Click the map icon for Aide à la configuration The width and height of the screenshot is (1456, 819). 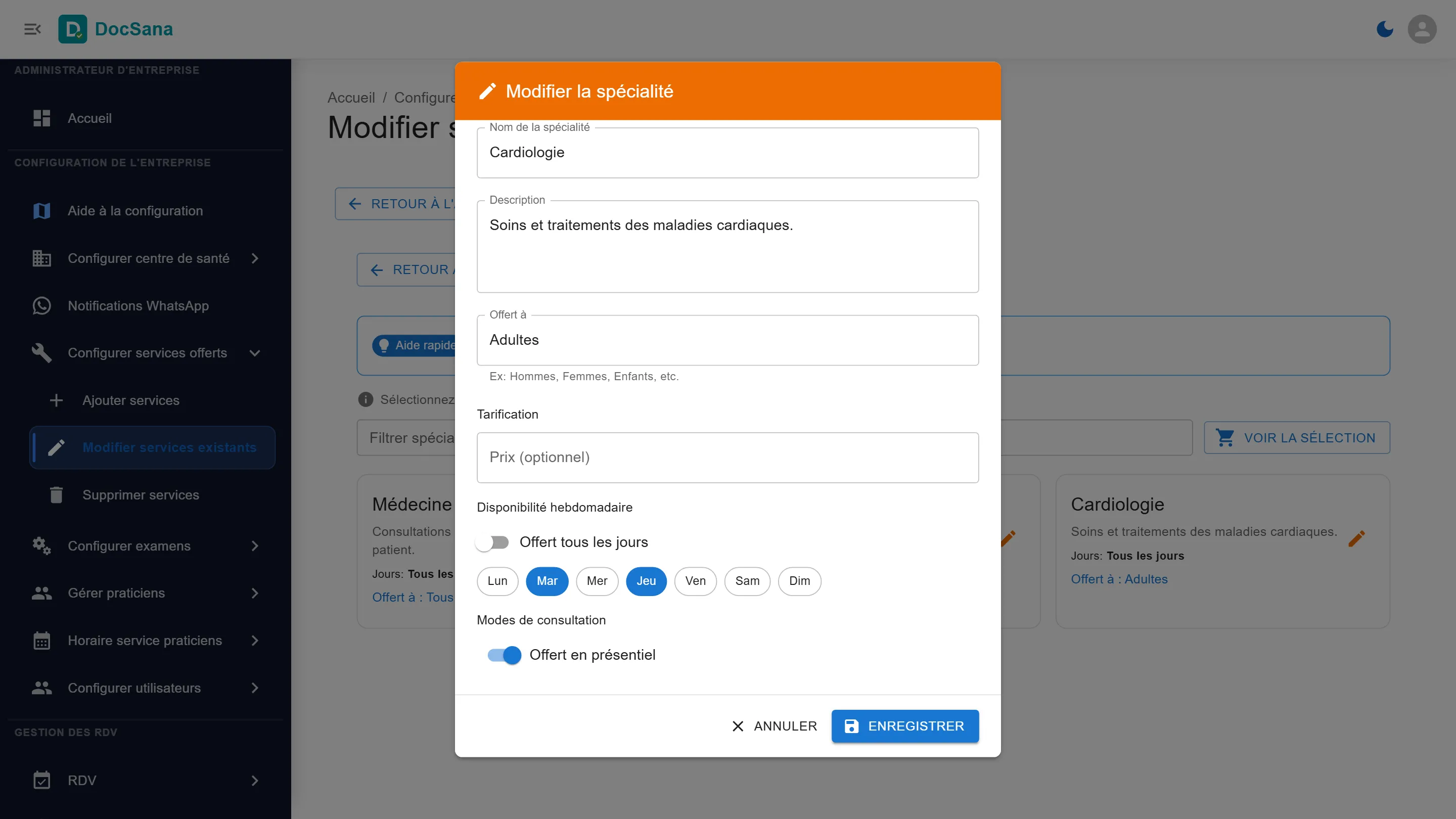42,211
